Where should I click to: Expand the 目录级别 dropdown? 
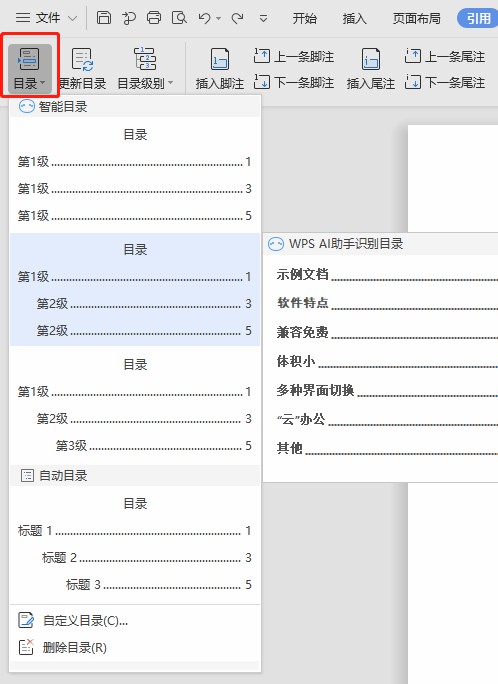[x=145, y=68]
